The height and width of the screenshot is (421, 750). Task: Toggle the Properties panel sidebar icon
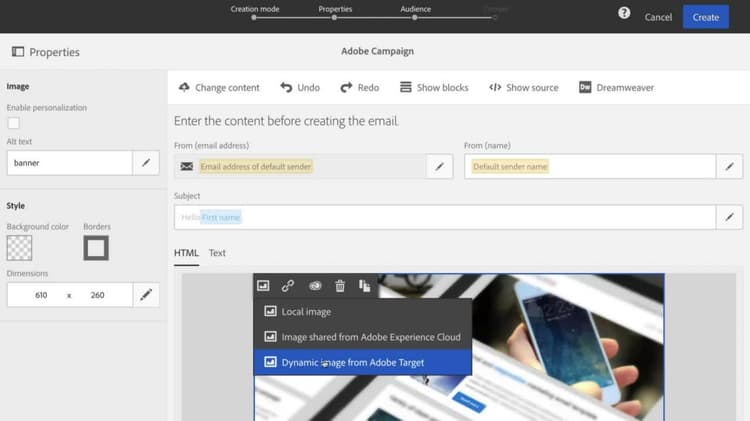click(18, 52)
